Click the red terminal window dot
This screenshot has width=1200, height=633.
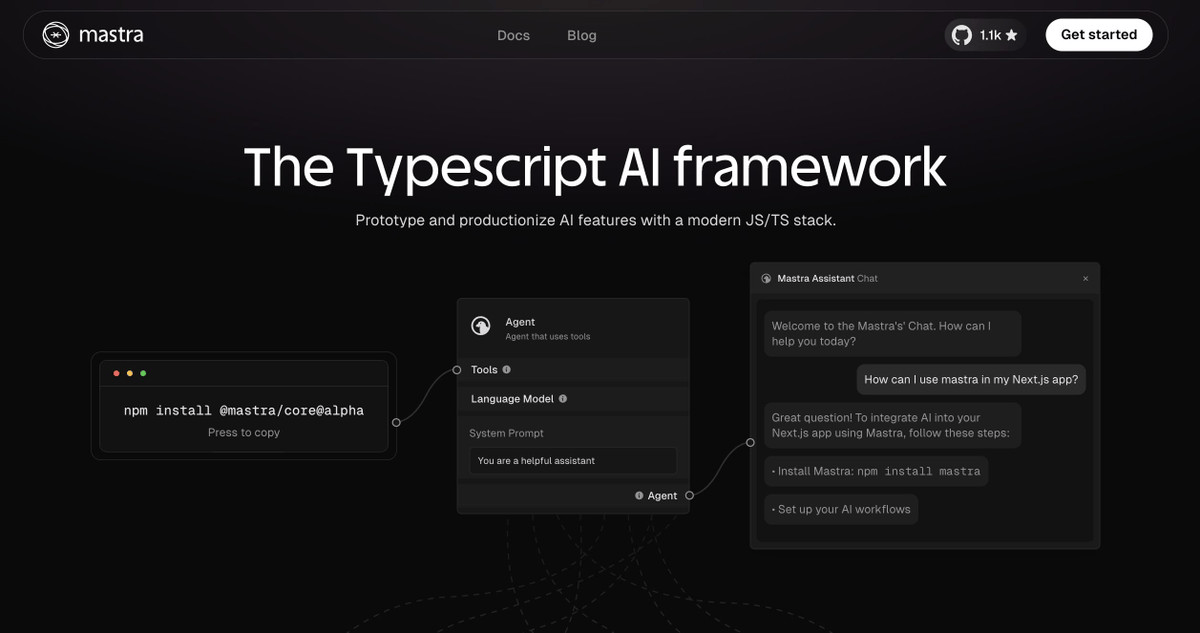tap(117, 373)
